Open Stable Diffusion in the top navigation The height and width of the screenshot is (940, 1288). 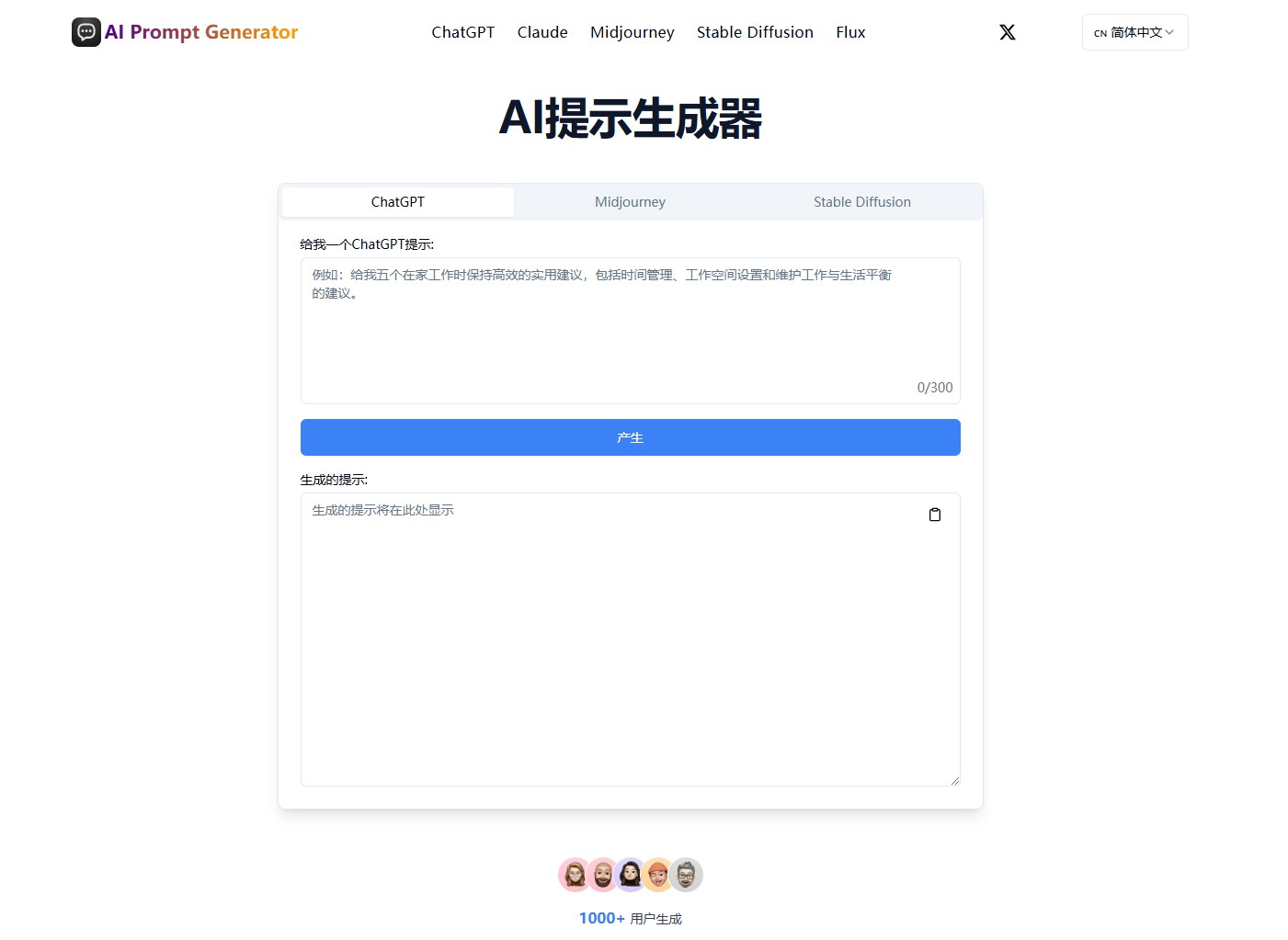[x=754, y=31]
